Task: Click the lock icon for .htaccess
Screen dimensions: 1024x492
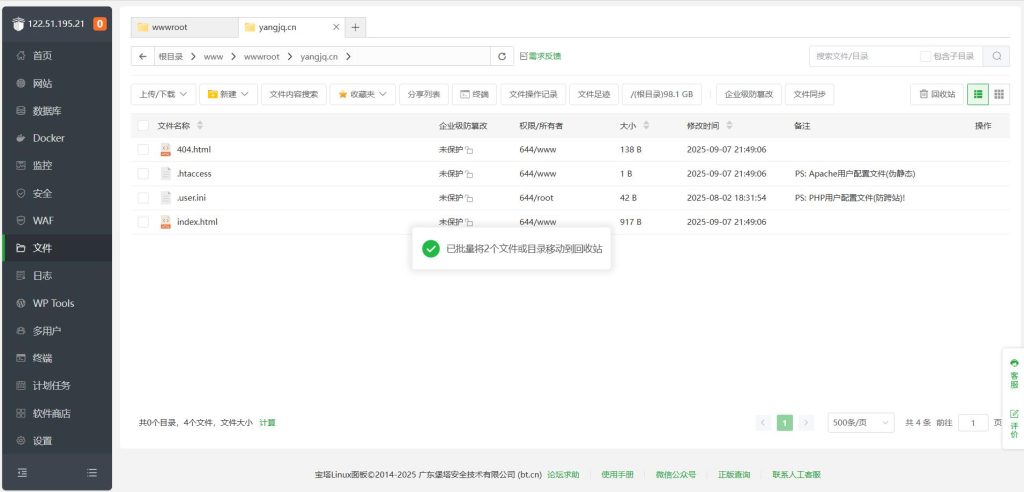Action: (x=469, y=174)
